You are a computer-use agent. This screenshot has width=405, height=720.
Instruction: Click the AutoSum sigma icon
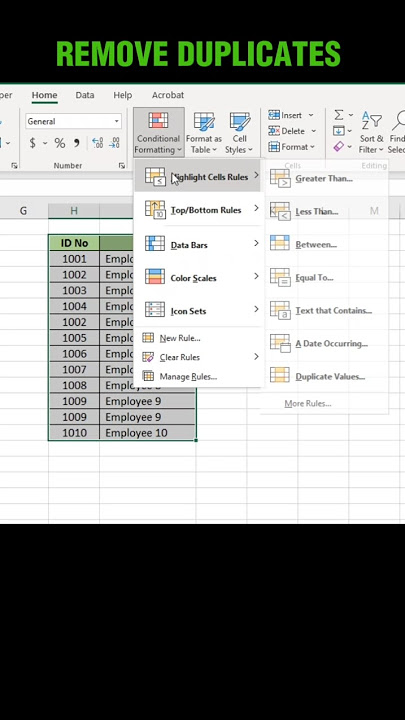(x=339, y=115)
